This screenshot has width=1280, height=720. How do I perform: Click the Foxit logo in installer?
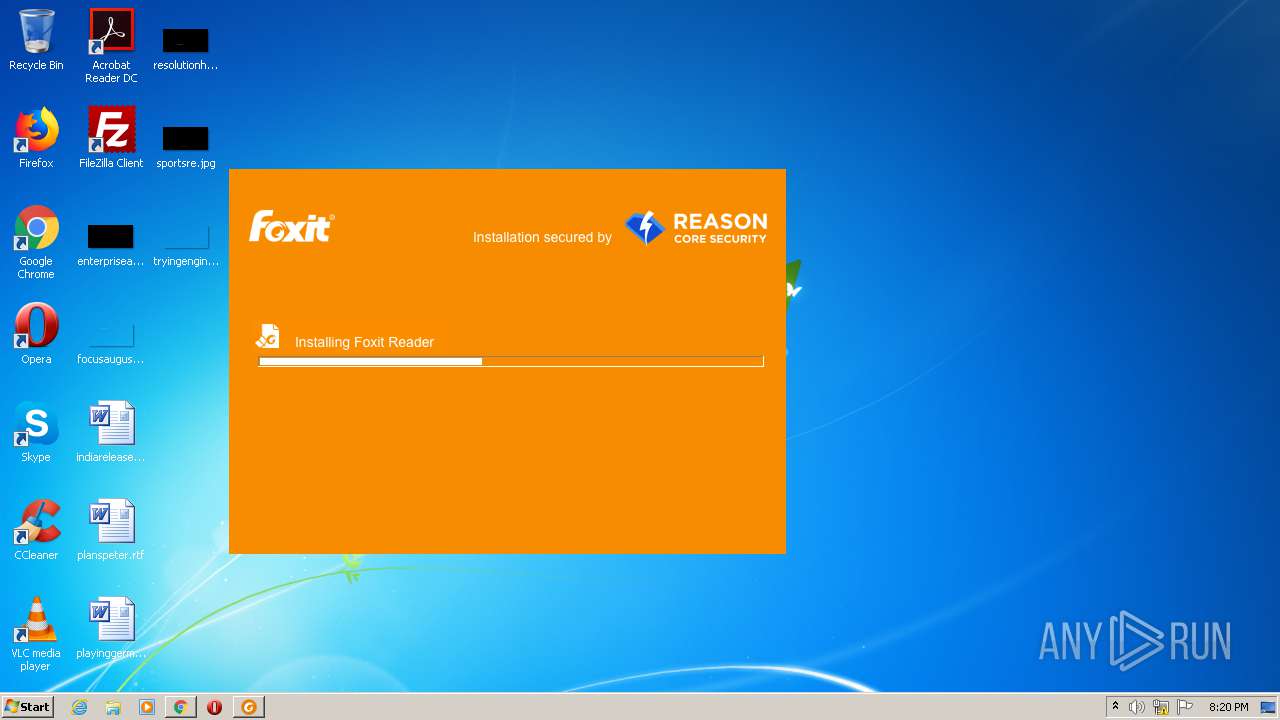click(291, 227)
